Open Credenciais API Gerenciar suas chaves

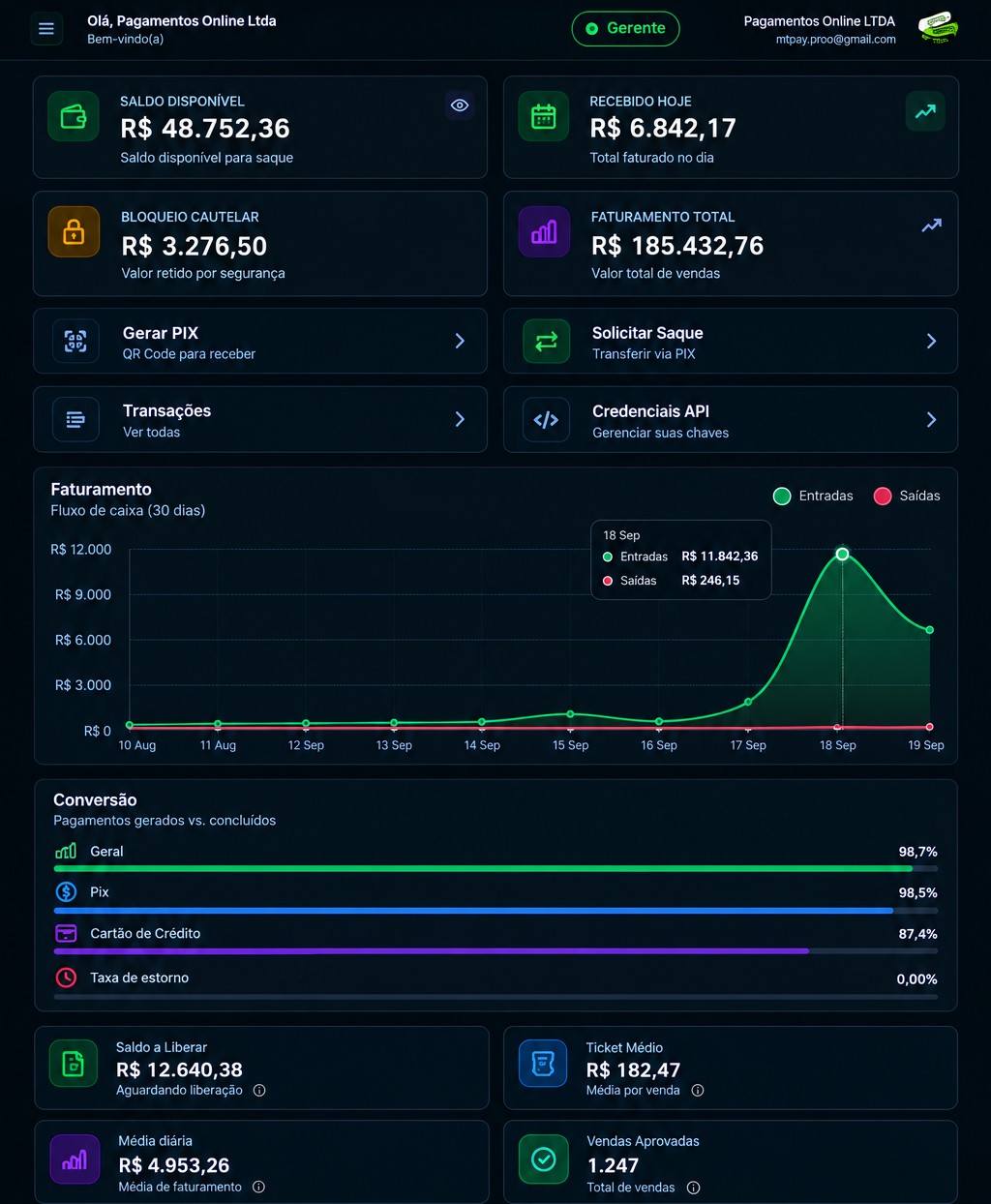(x=731, y=419)
